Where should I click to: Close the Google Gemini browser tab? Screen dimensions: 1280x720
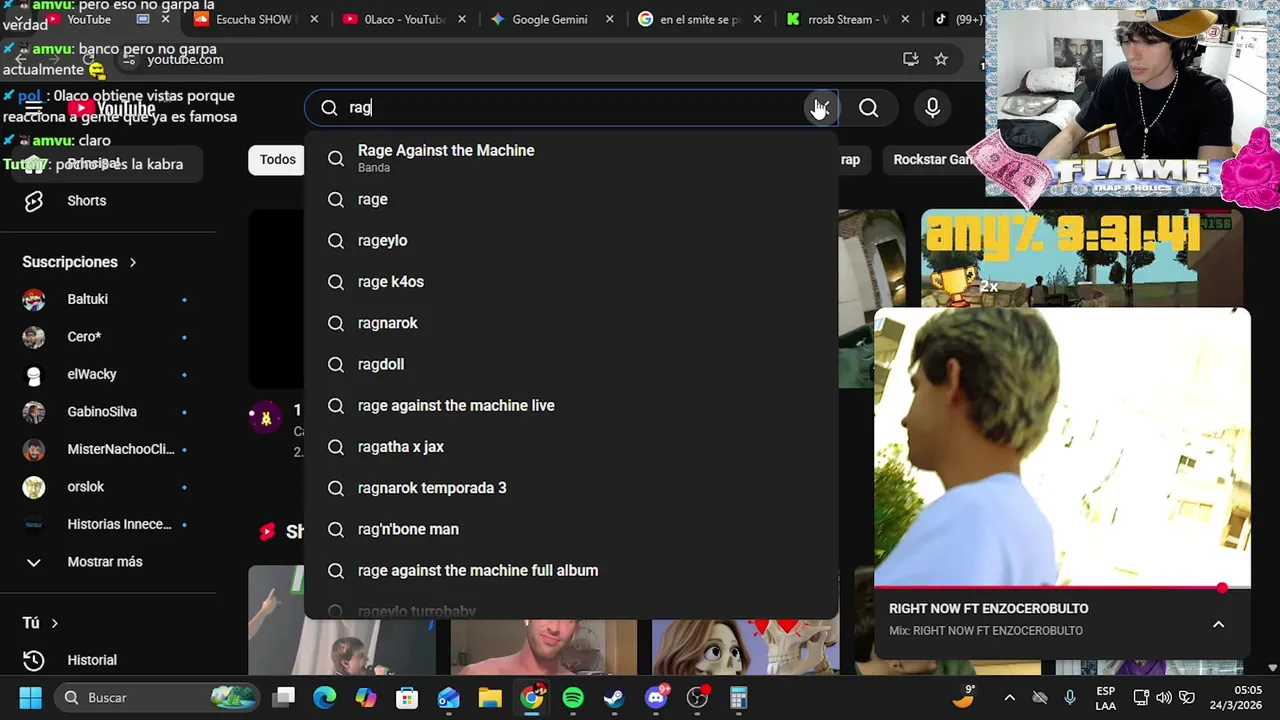[x=610, y=19]
